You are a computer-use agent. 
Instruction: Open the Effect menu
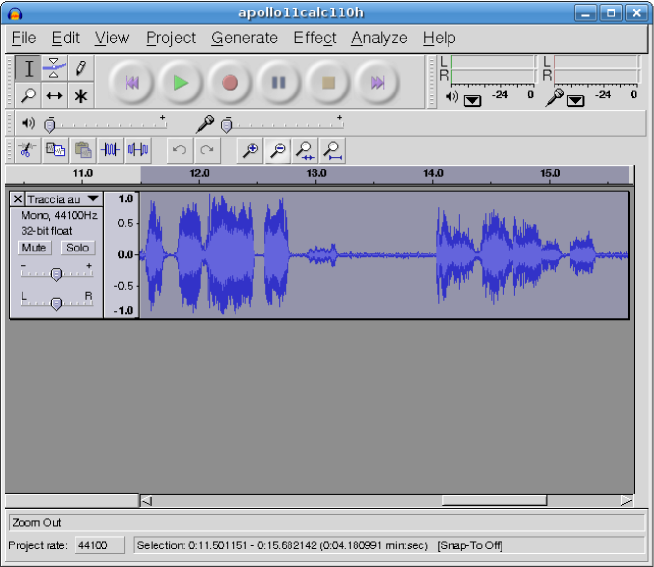[x=314, y=38]
